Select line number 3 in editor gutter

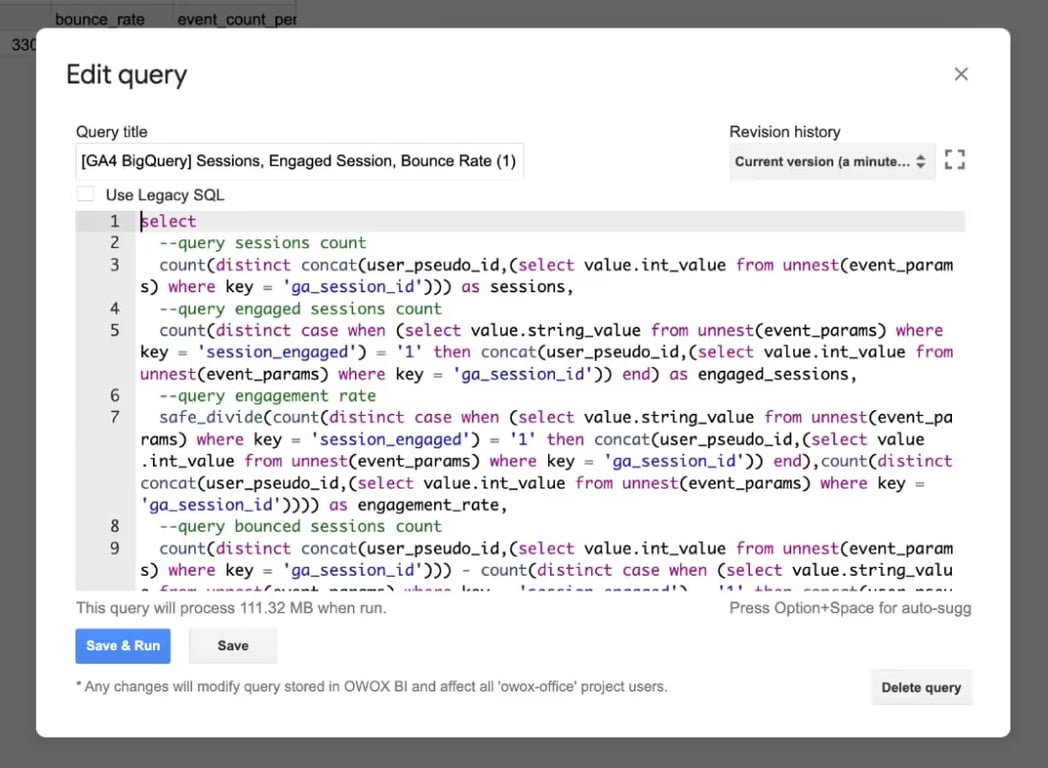pyautogui.click(x=114, y=265)
